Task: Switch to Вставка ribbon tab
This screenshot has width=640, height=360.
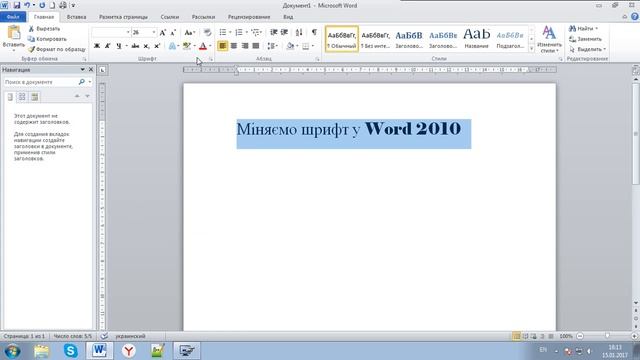Action: (x=76, y=17)
